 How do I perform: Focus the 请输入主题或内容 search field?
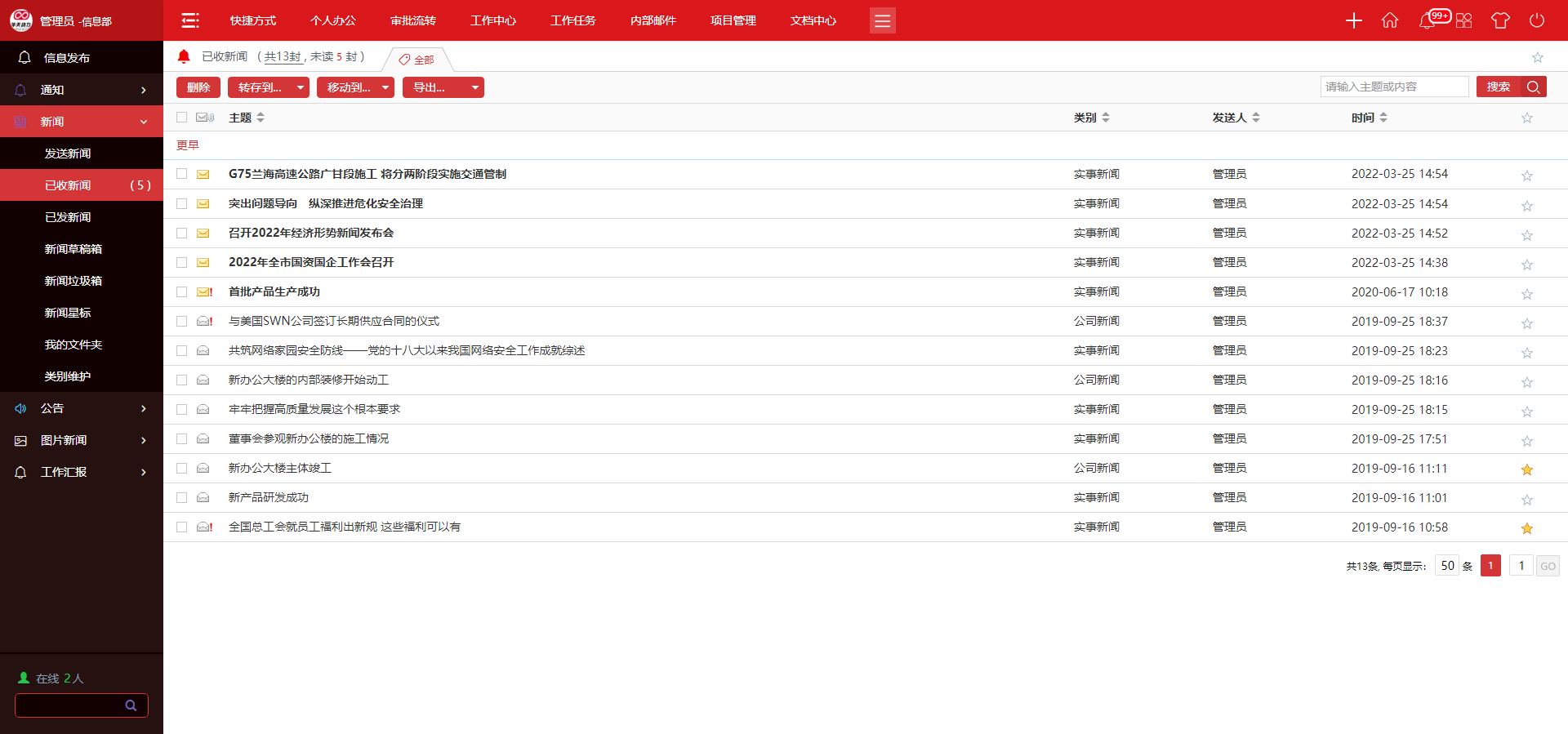coord(1394,87)
